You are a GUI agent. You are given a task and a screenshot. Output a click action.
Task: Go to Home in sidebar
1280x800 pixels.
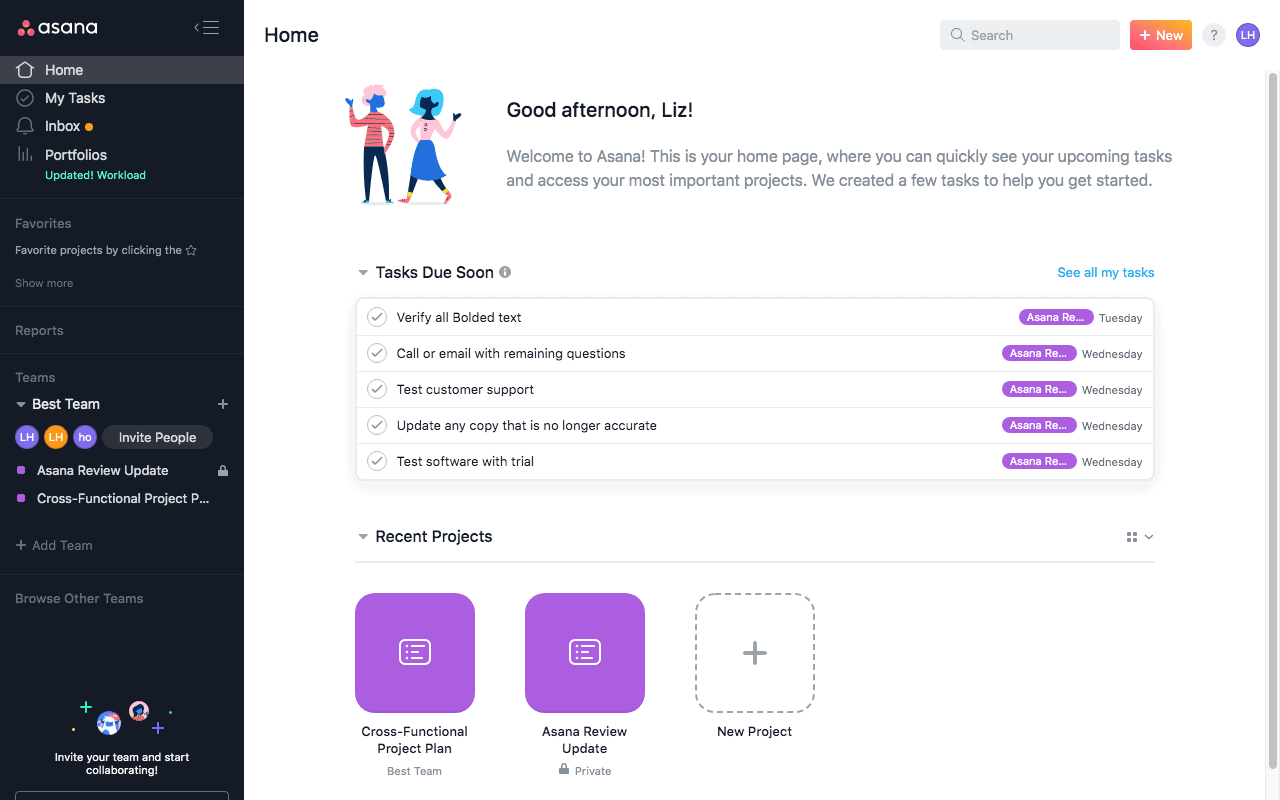click(x=122, y=70)
